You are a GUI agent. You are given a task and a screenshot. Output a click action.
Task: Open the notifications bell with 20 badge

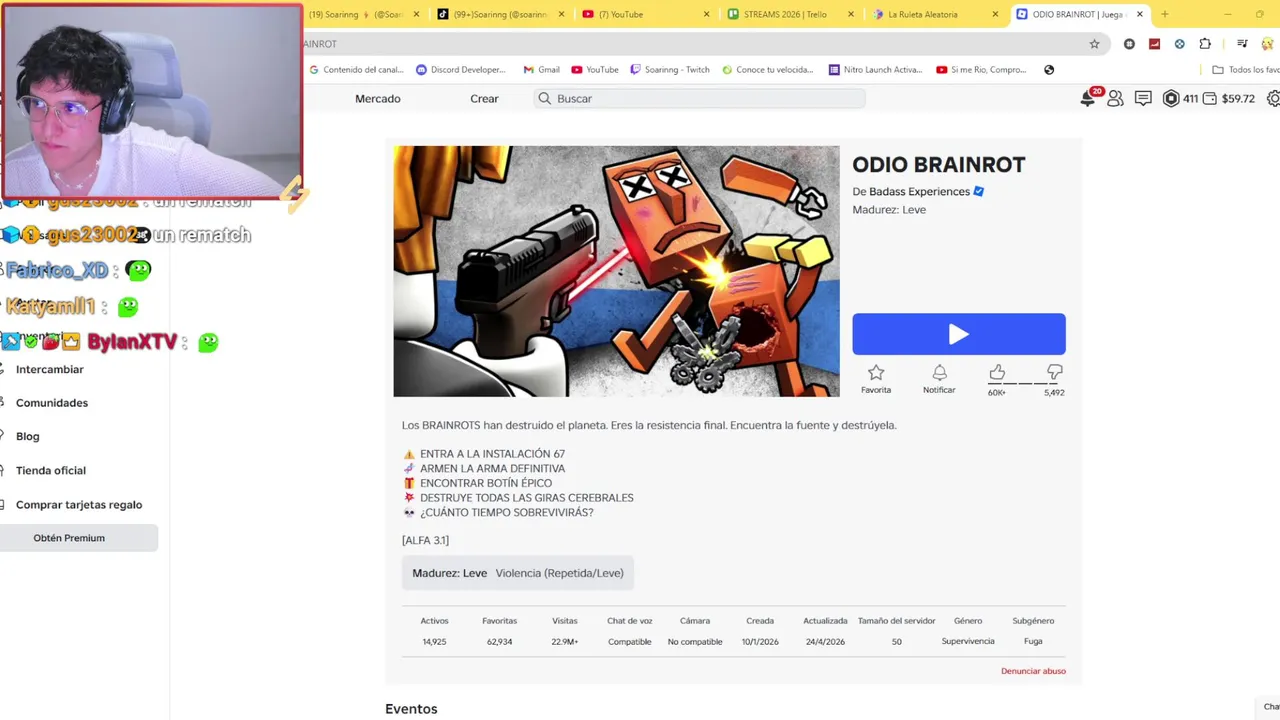1088,98
